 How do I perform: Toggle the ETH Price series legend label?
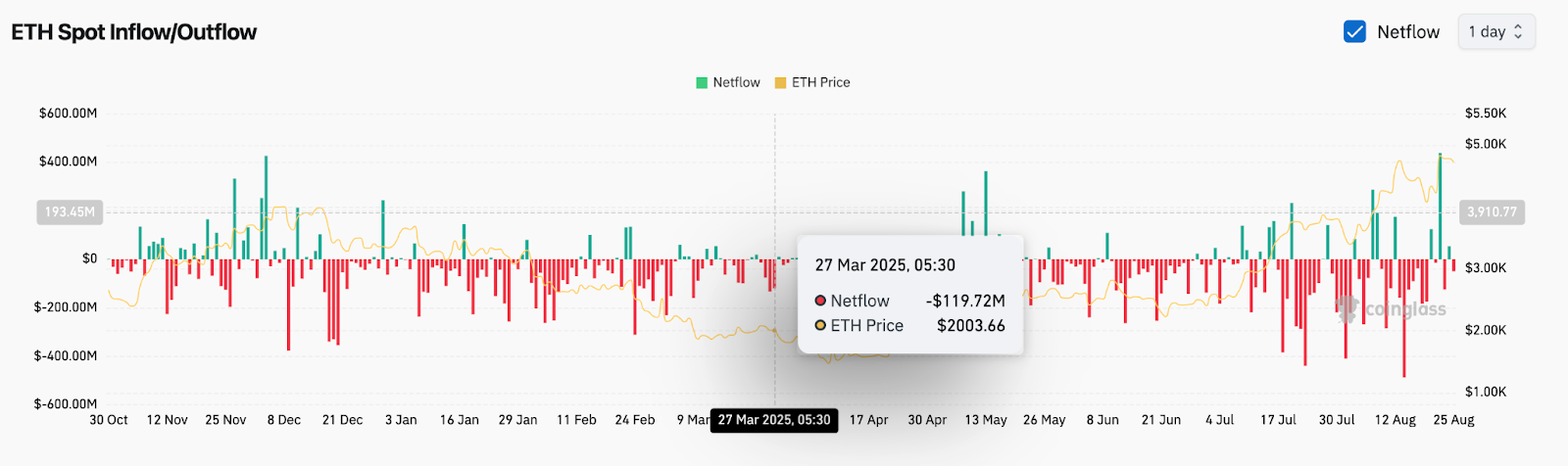820,83
